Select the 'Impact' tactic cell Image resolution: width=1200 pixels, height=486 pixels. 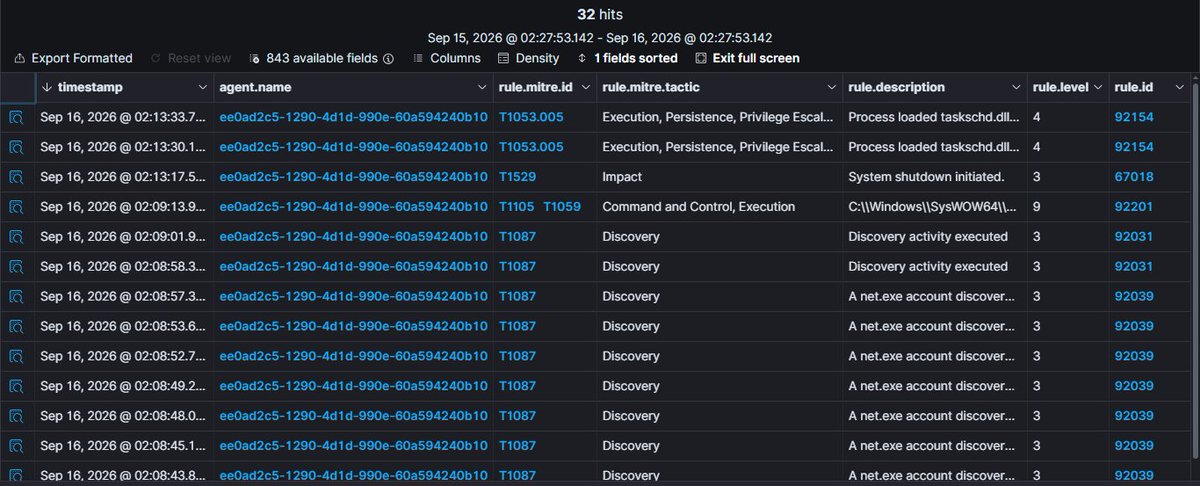click(x=720, y=177)
